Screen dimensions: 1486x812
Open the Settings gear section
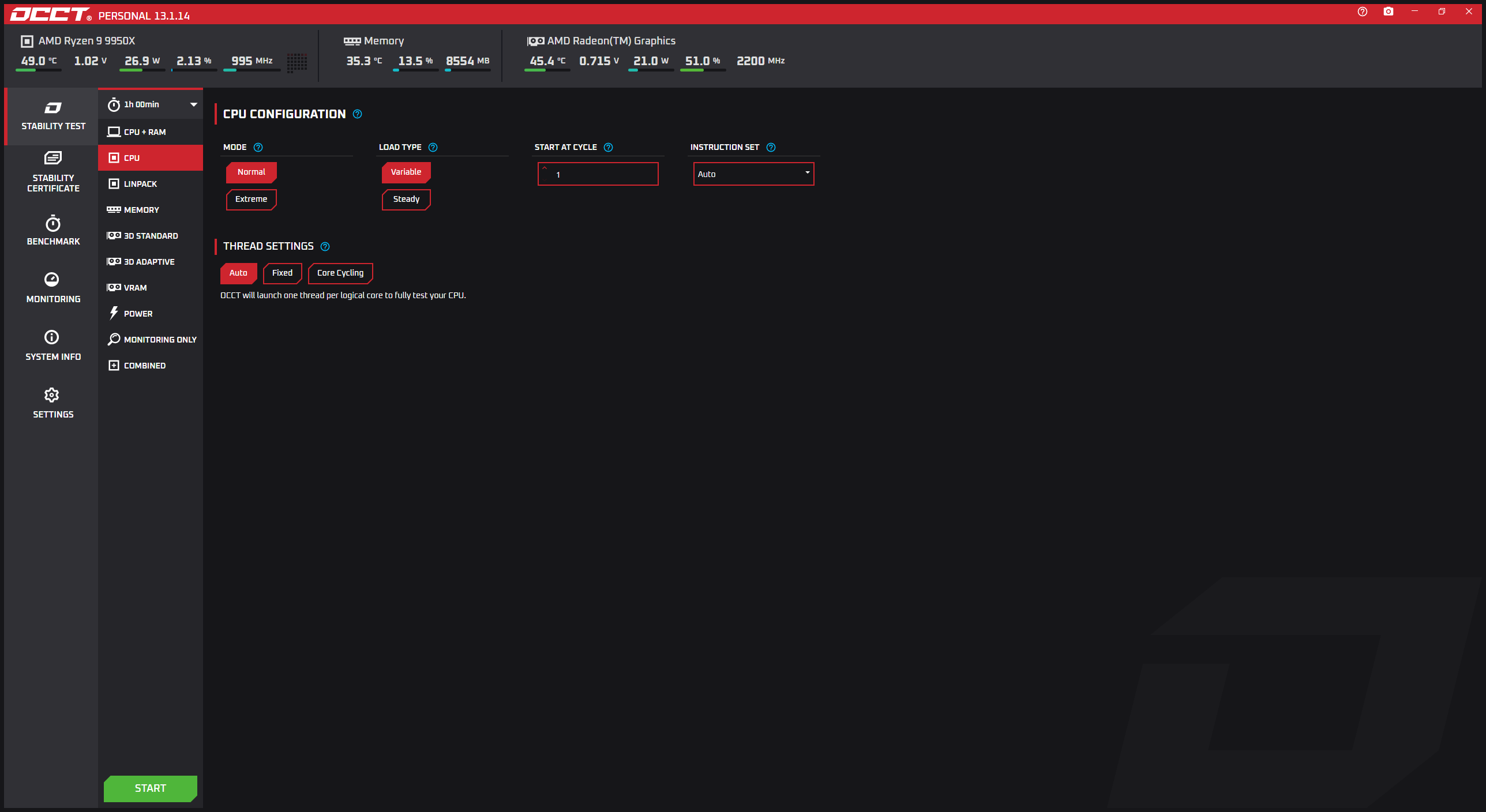point(53,403)
